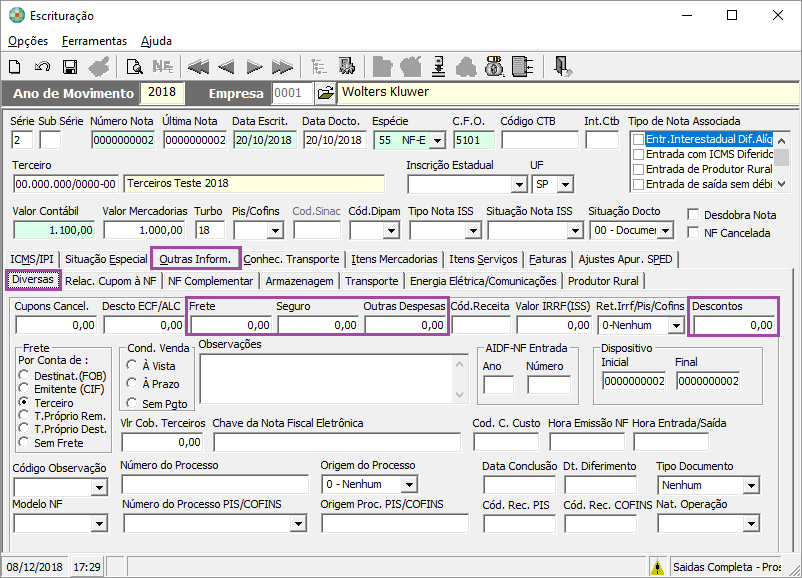This screenshot has width=802, height=578.
Task: Expand the Cód.Dipam dropdown
Action: tap(392, 231)
